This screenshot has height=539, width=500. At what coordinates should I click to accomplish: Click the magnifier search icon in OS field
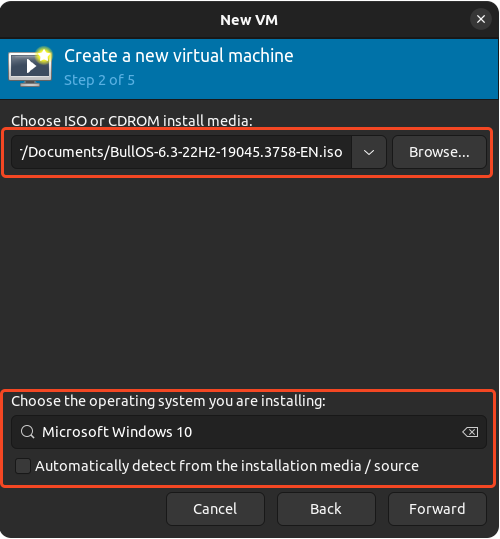tap(27, 432)
